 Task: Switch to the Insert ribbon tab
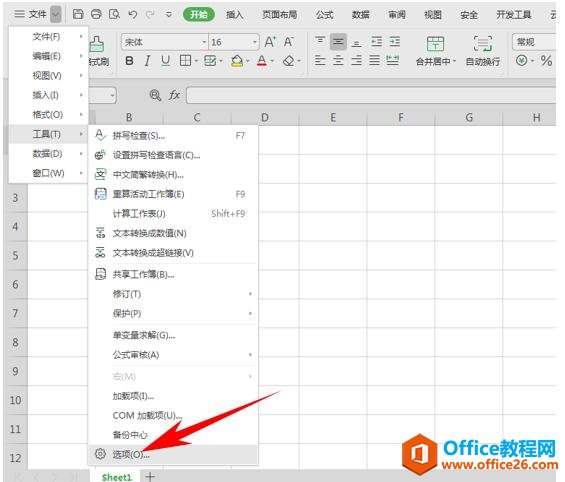click(234, 15)
